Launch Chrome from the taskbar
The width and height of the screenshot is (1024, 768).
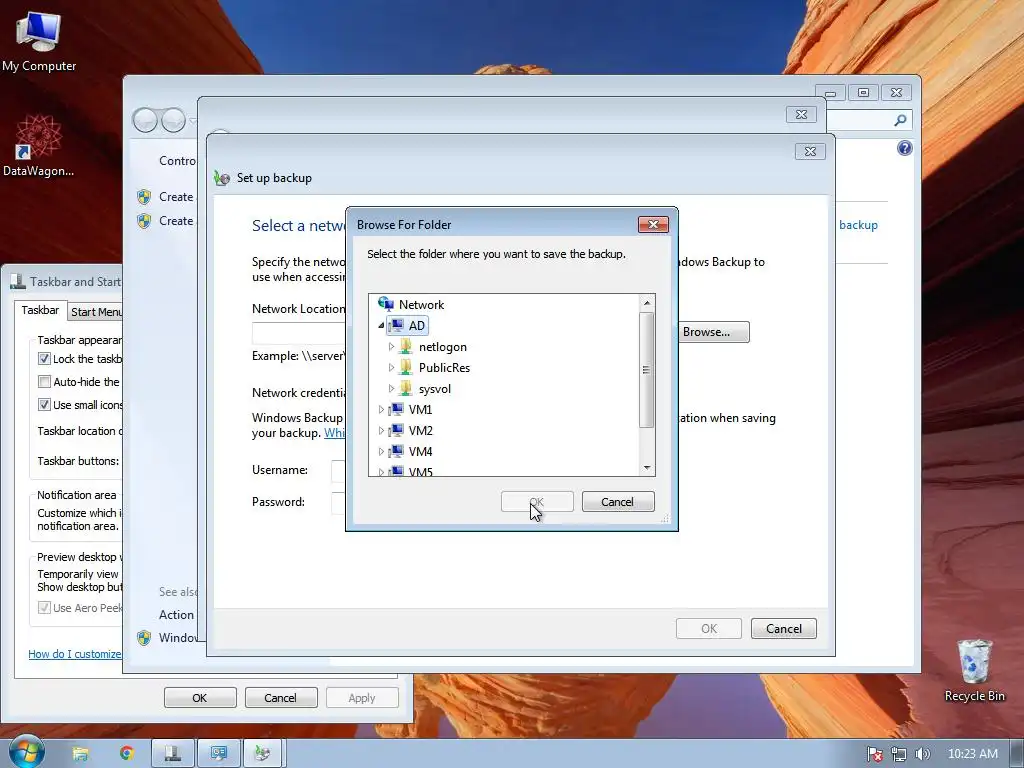tap(127, 753)
